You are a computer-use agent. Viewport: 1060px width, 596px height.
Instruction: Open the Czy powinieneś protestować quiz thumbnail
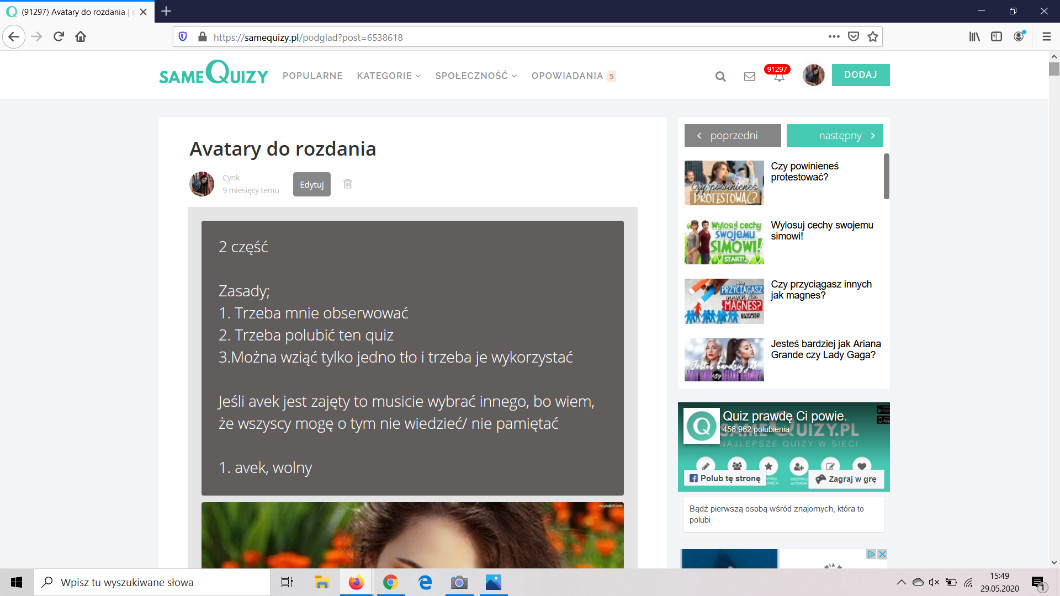[724, 183]
